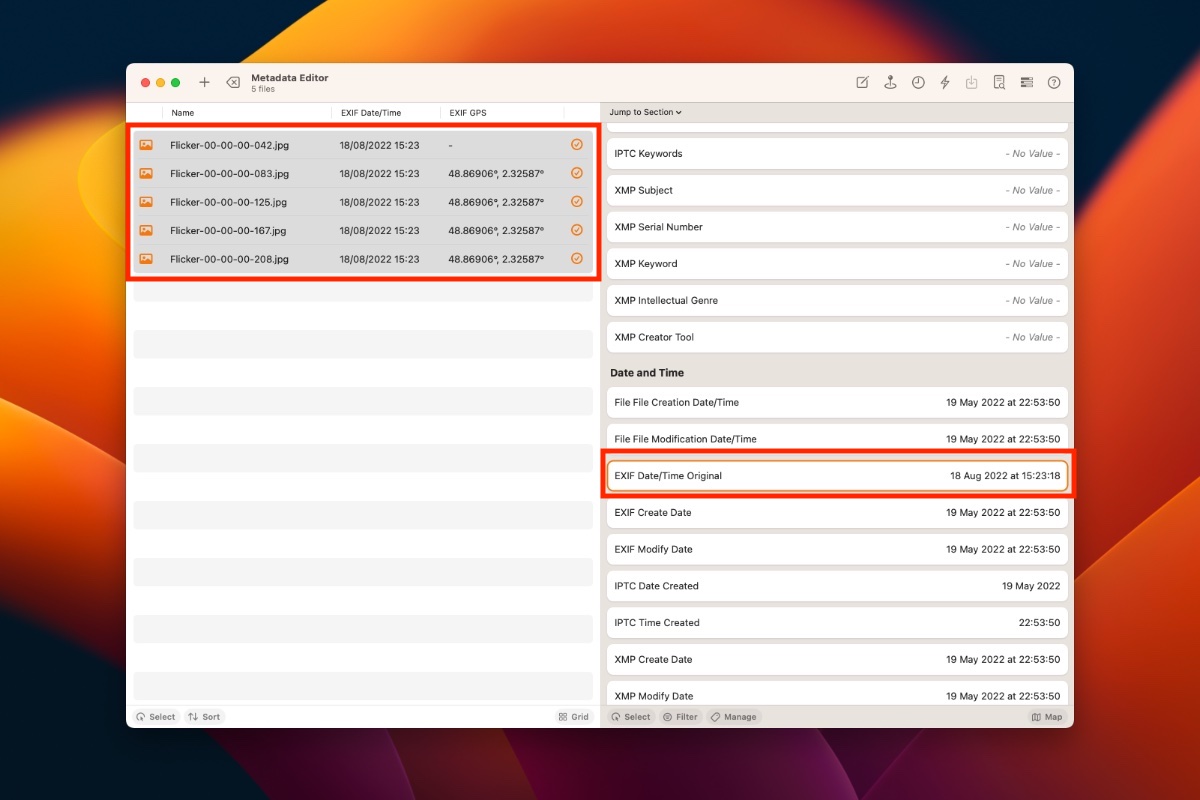The width and height of the screenshot is (1200, 800).
Task: Click the lightning bolt quick actions icon
Action: [945, 83]
